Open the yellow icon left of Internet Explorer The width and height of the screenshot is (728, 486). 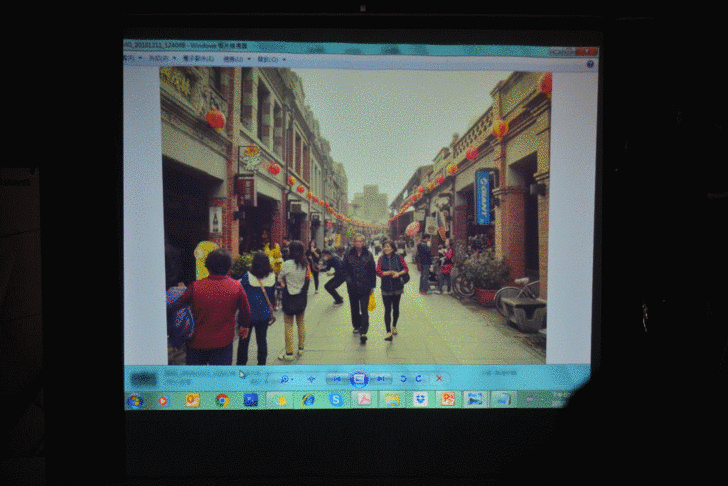[x=280, y=400]
